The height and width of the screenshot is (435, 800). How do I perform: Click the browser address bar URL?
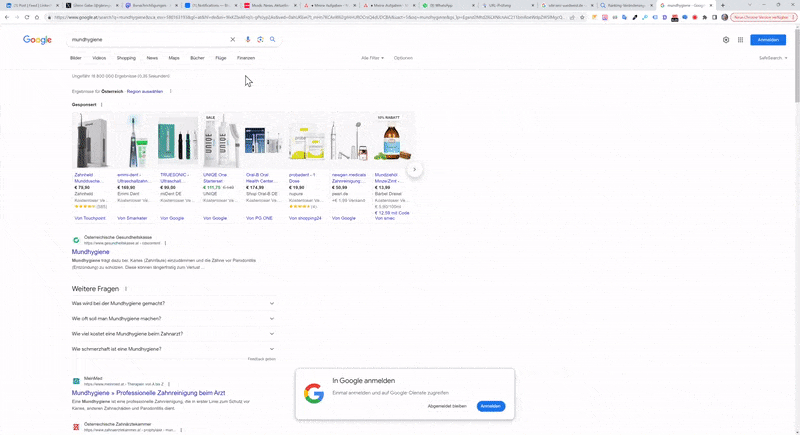[x=309, y=17]
